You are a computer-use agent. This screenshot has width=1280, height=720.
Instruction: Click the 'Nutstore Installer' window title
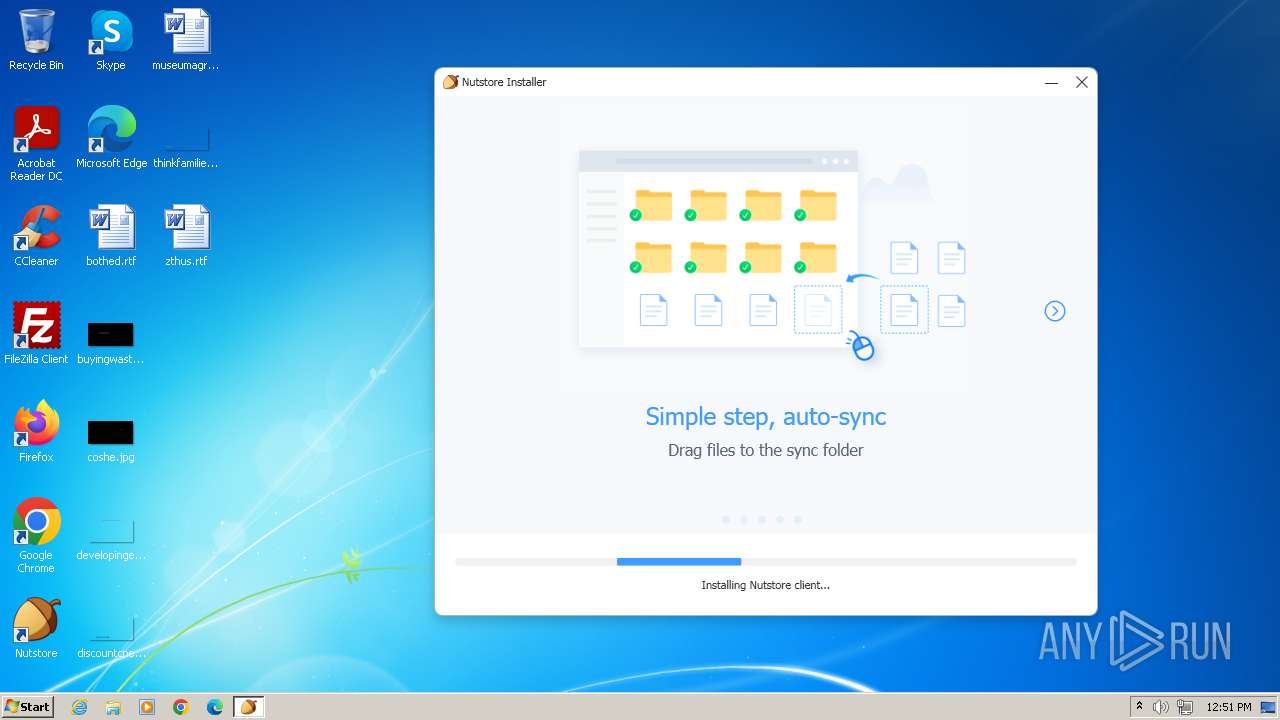(504, 82)
